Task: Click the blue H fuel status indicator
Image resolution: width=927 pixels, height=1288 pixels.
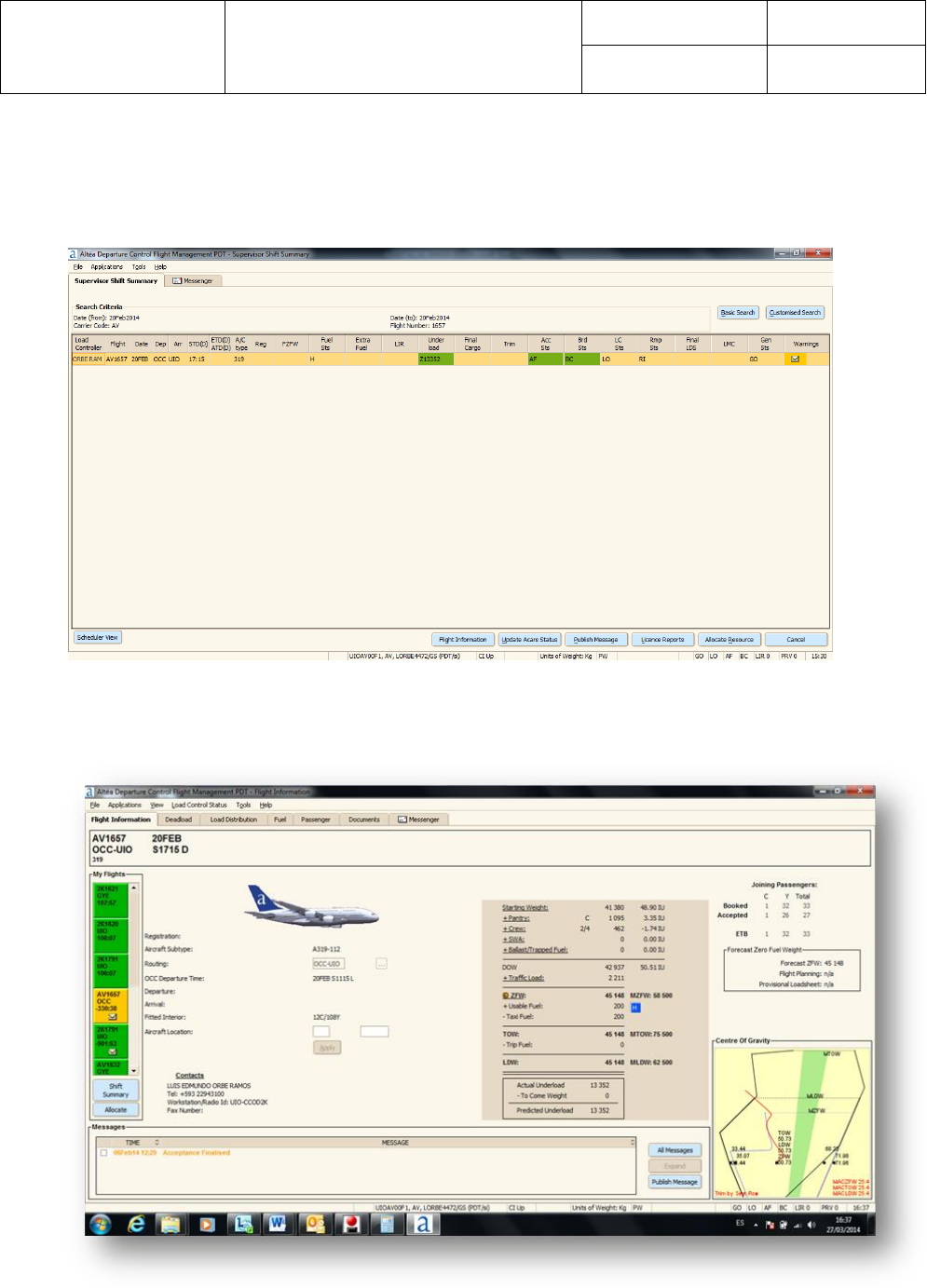Action: (x=635, y=1008)
